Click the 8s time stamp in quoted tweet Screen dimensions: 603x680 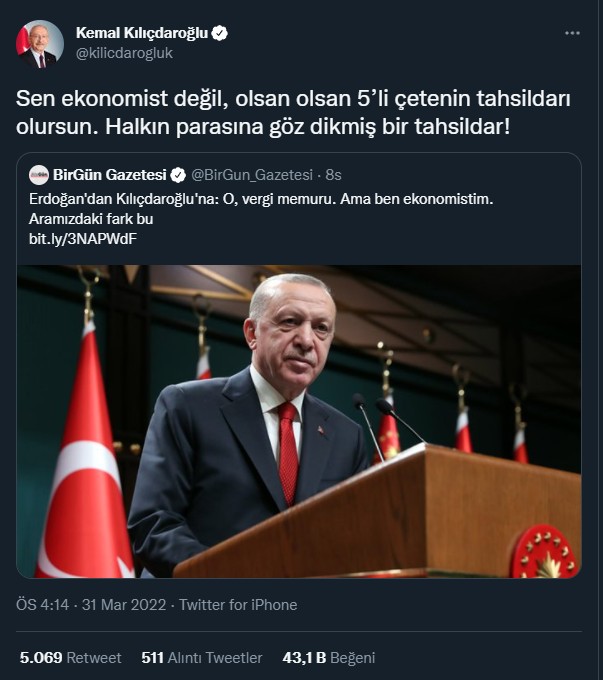coord(334,175)
